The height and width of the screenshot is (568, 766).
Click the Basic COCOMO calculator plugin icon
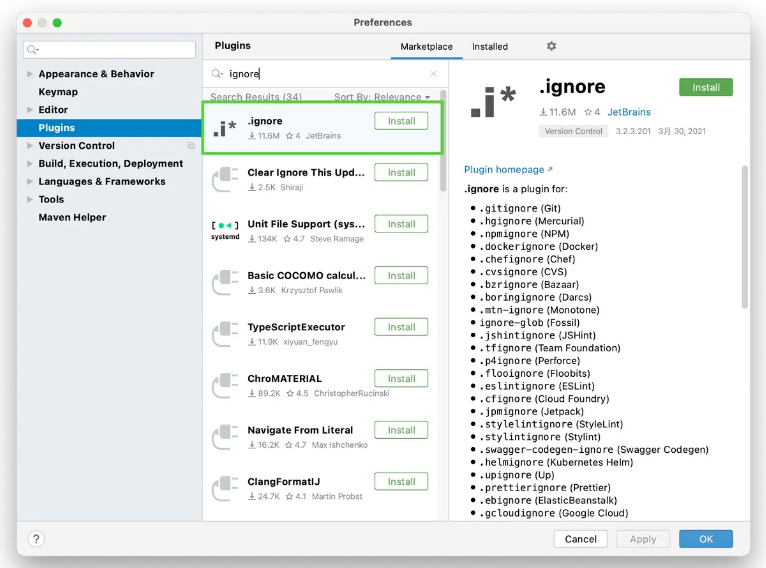tap(225, 282)
